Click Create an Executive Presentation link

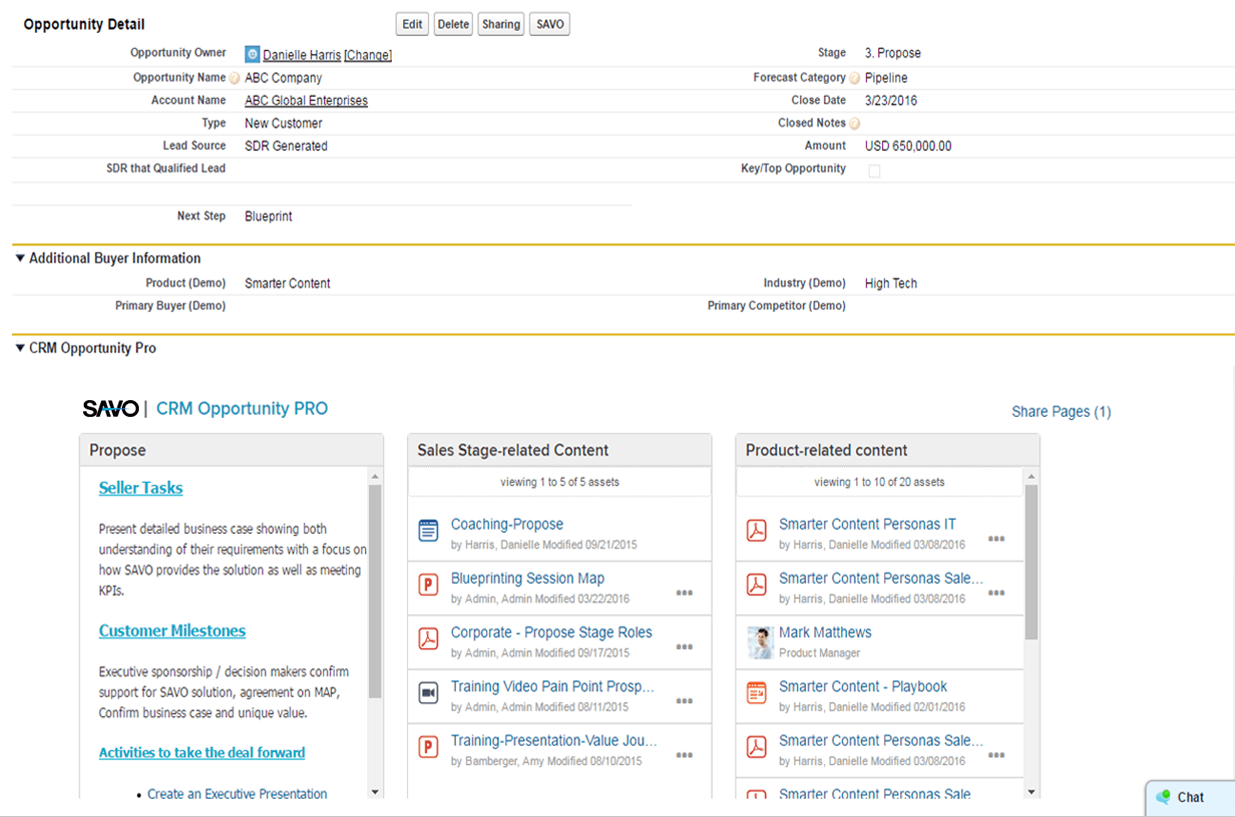[x=237, y=794]
